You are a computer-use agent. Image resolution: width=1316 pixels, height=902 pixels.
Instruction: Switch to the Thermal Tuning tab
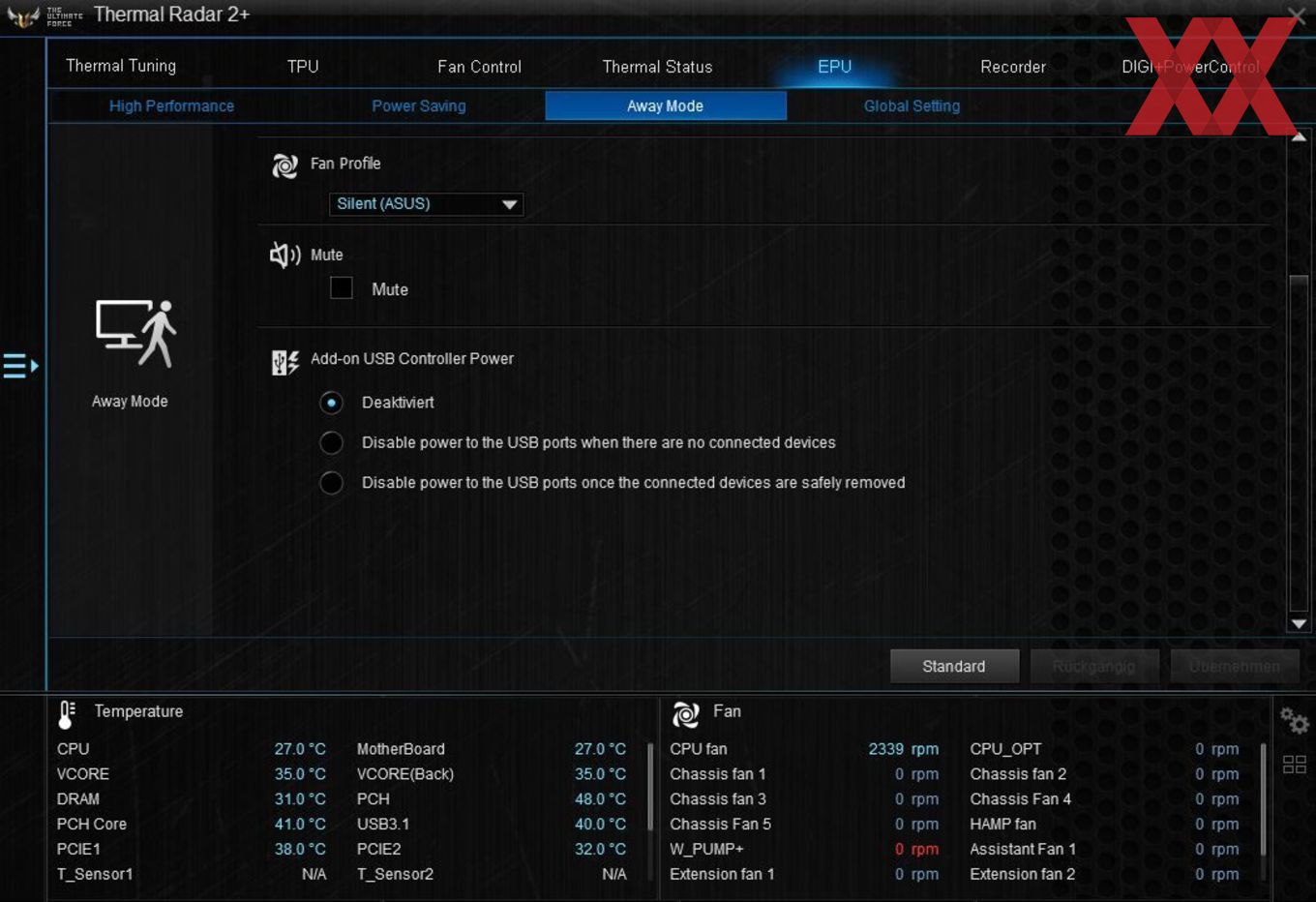[x=121, y=66]
